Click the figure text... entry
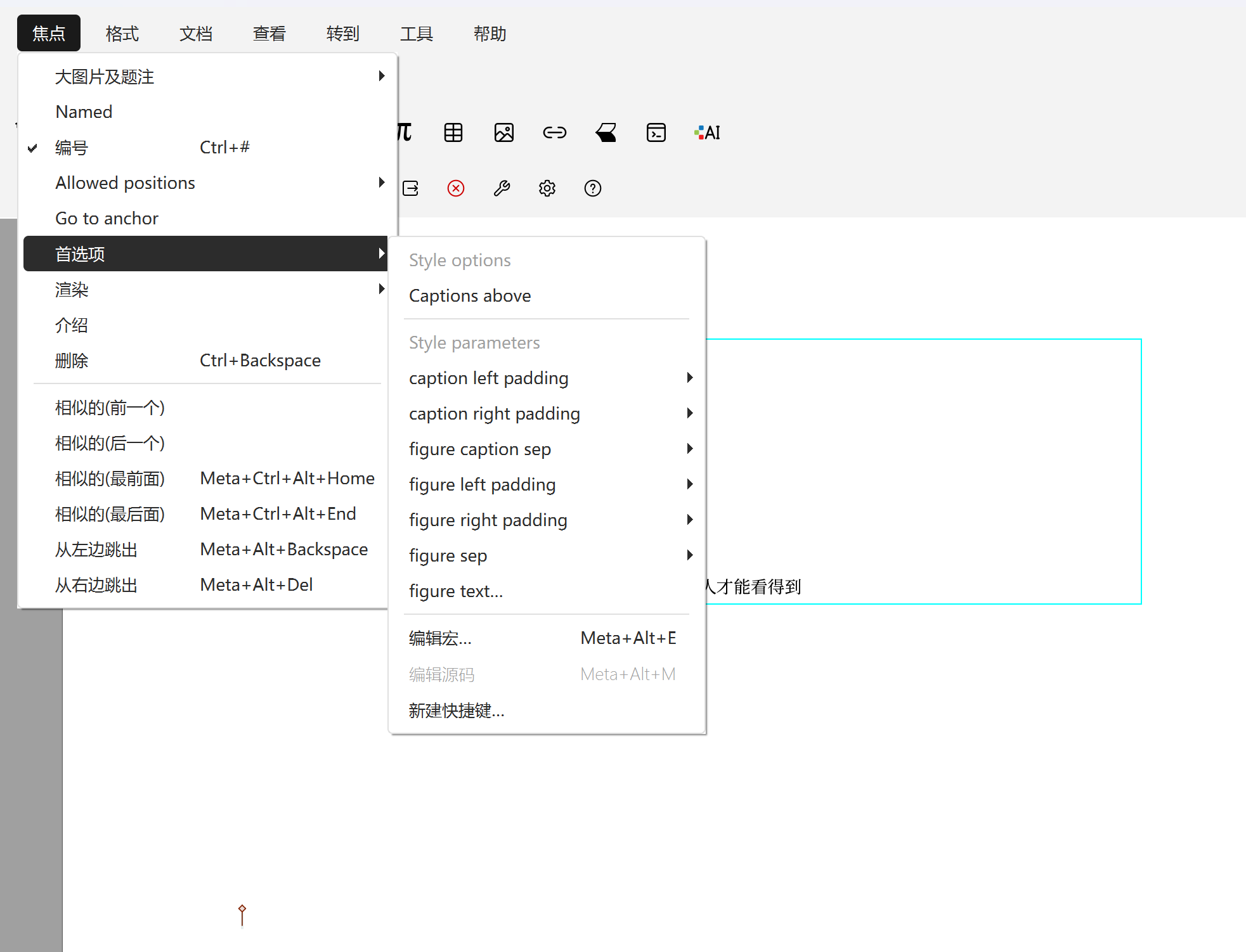This screenshot has height=952, width=1246. [456, 591]
